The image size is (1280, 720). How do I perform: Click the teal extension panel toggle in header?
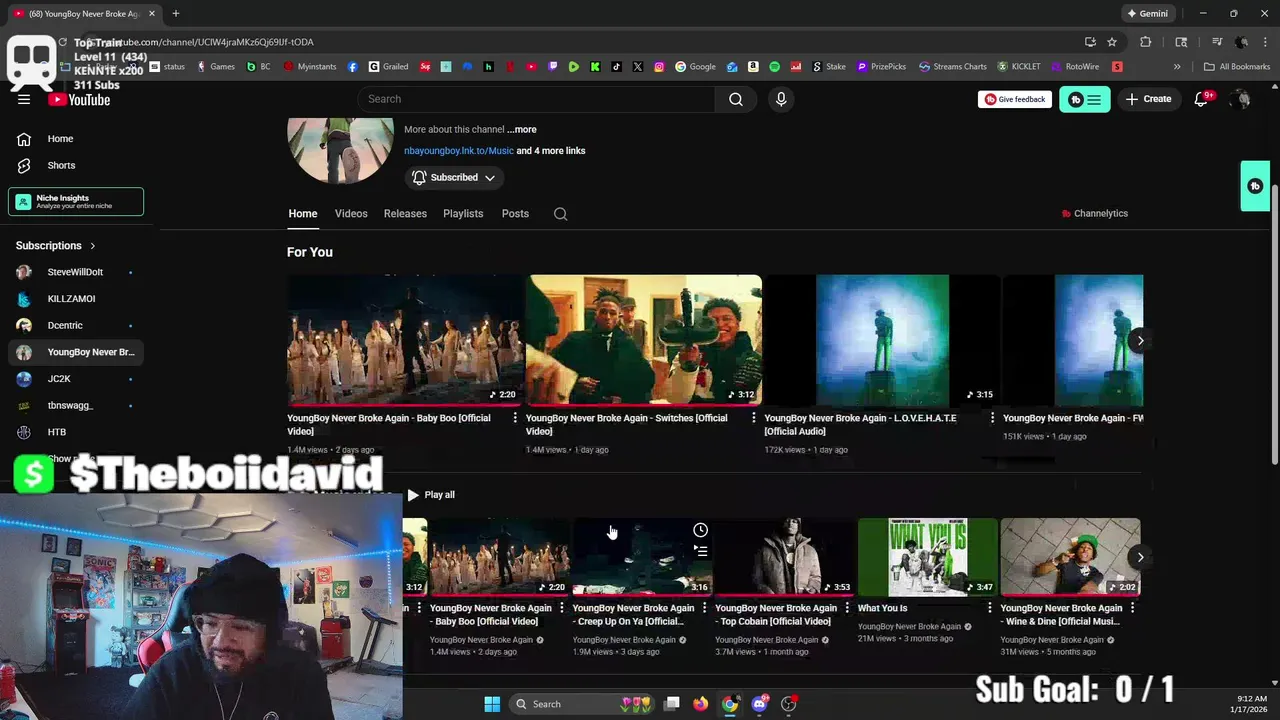[1085, 99]
